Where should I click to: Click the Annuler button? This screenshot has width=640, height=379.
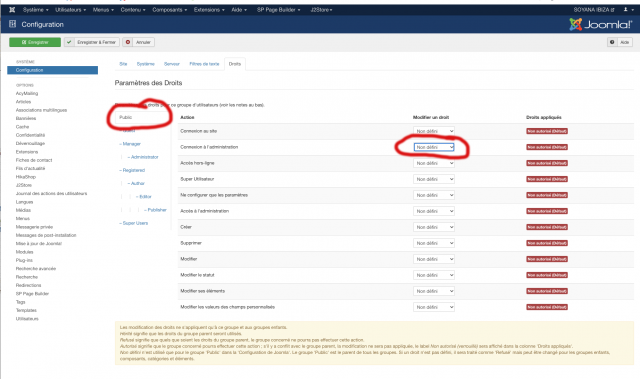138,42
